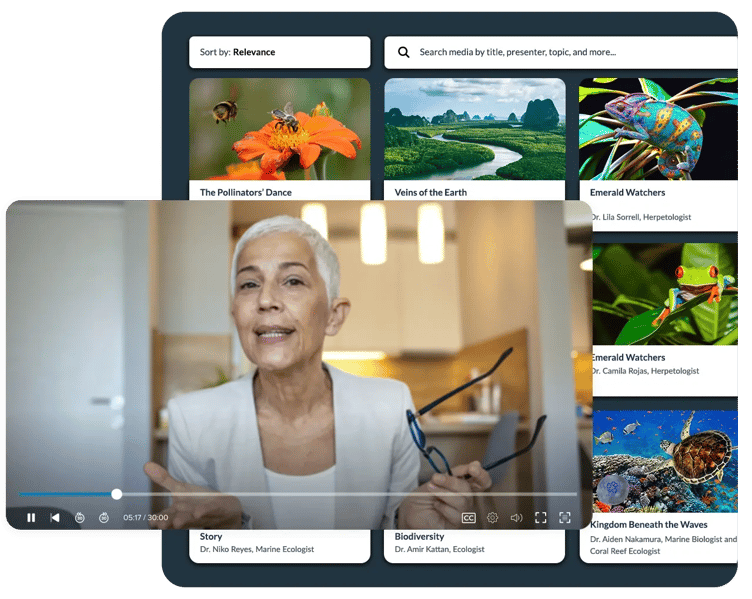Click the search media input field
Image resolution: width=752 pixels, height=599 pixels.
tap(570, 52)
